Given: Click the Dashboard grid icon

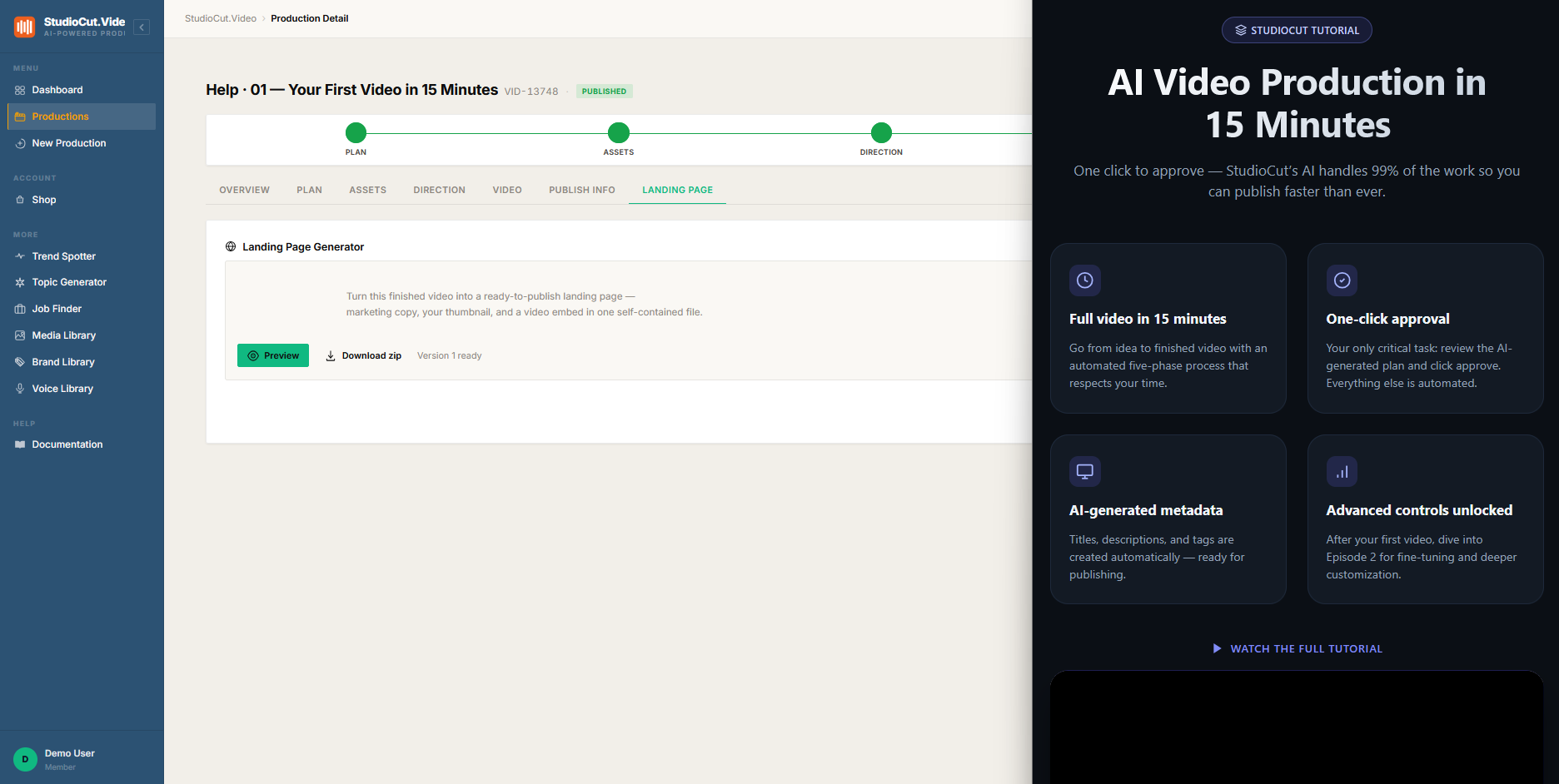Looking at the screenshot, I should pyautogui.click(x=20, y=90).
